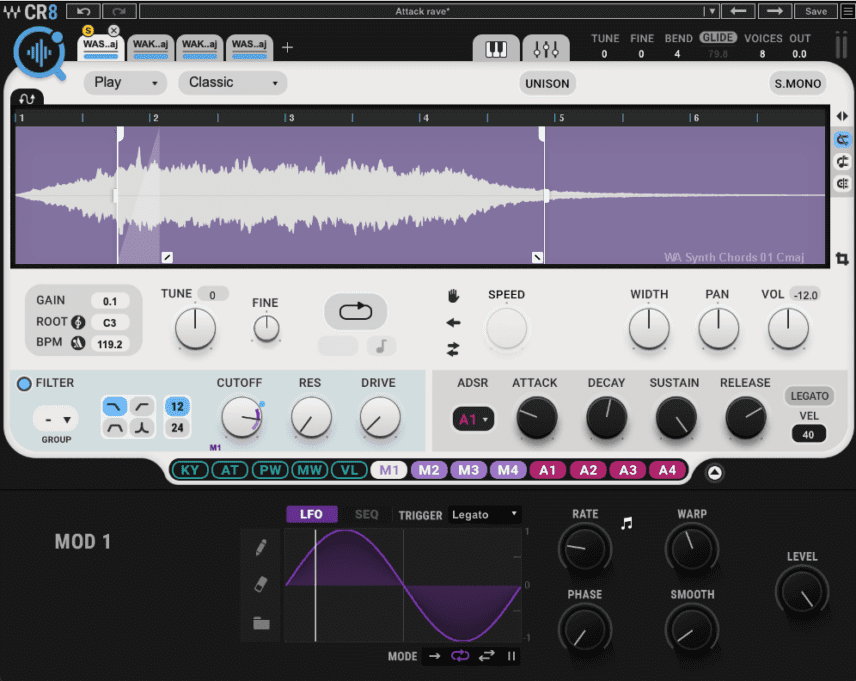The width and height of the screenshot is (856, 681).
Task: Click the reverse playback left-arrow icon
Action: (x=453, y=323)
